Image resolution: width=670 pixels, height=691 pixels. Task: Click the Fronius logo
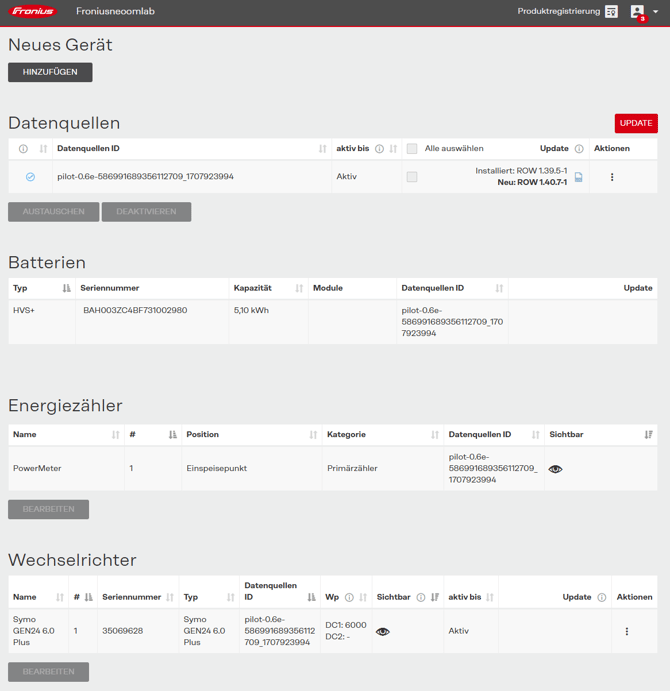[33, 12]
